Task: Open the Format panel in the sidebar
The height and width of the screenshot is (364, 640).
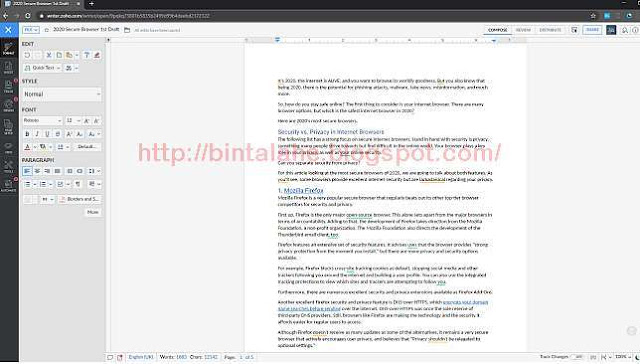Action: point(9,48)
